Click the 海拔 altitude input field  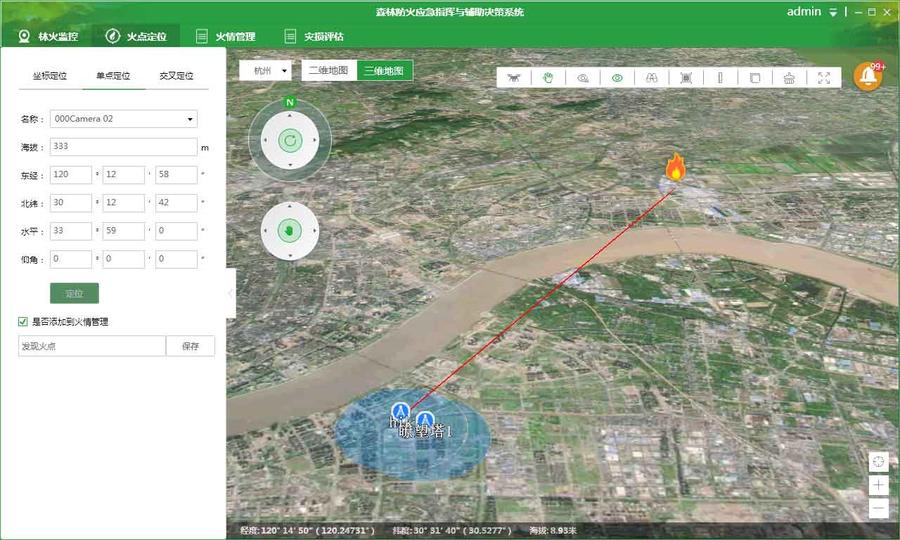click(123, 147)
